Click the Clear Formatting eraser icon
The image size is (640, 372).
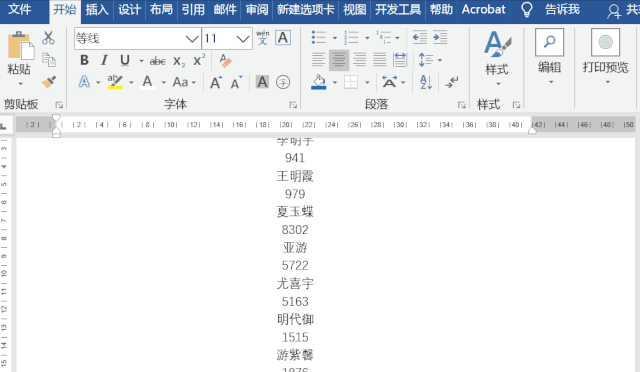coord(225,61)
